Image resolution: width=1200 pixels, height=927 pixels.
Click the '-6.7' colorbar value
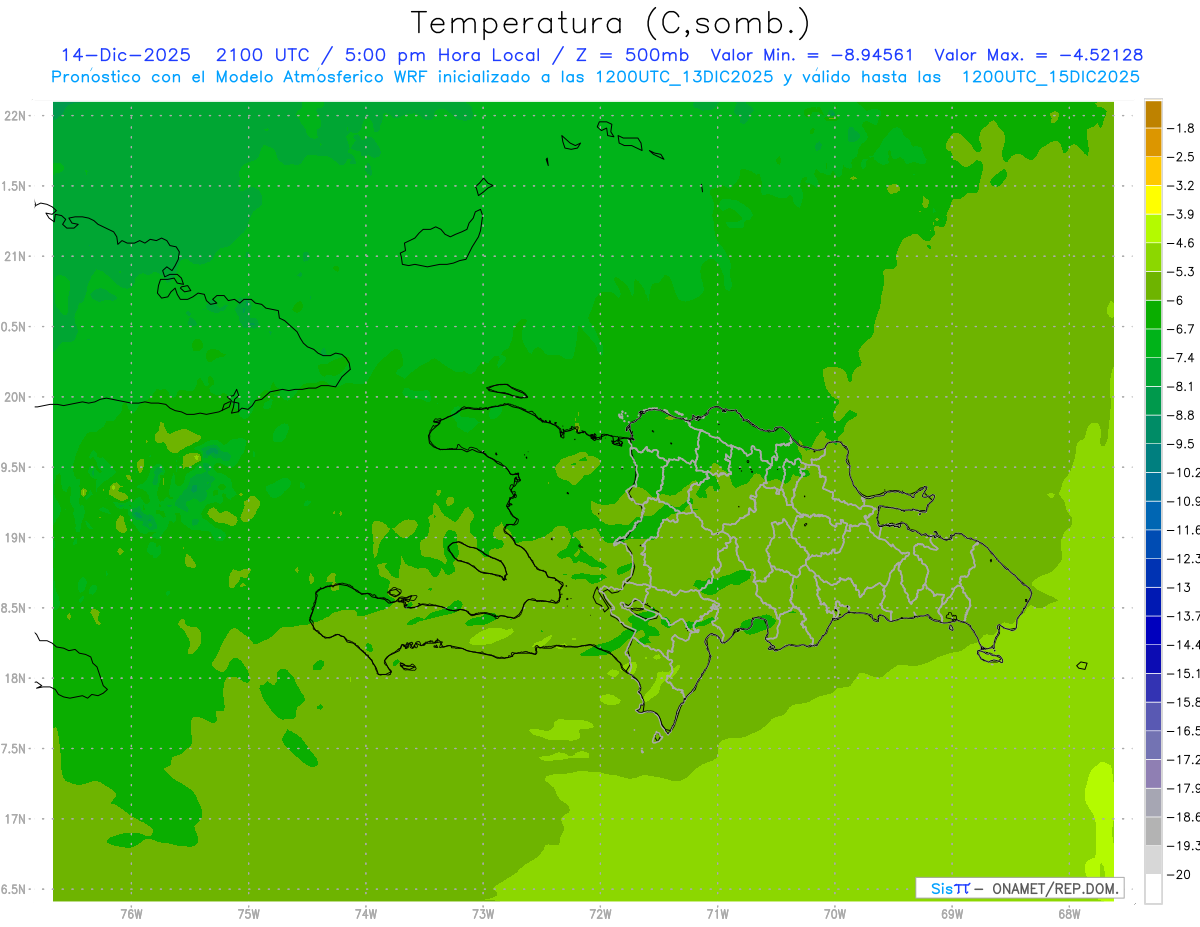click(x=1181, y=329)
